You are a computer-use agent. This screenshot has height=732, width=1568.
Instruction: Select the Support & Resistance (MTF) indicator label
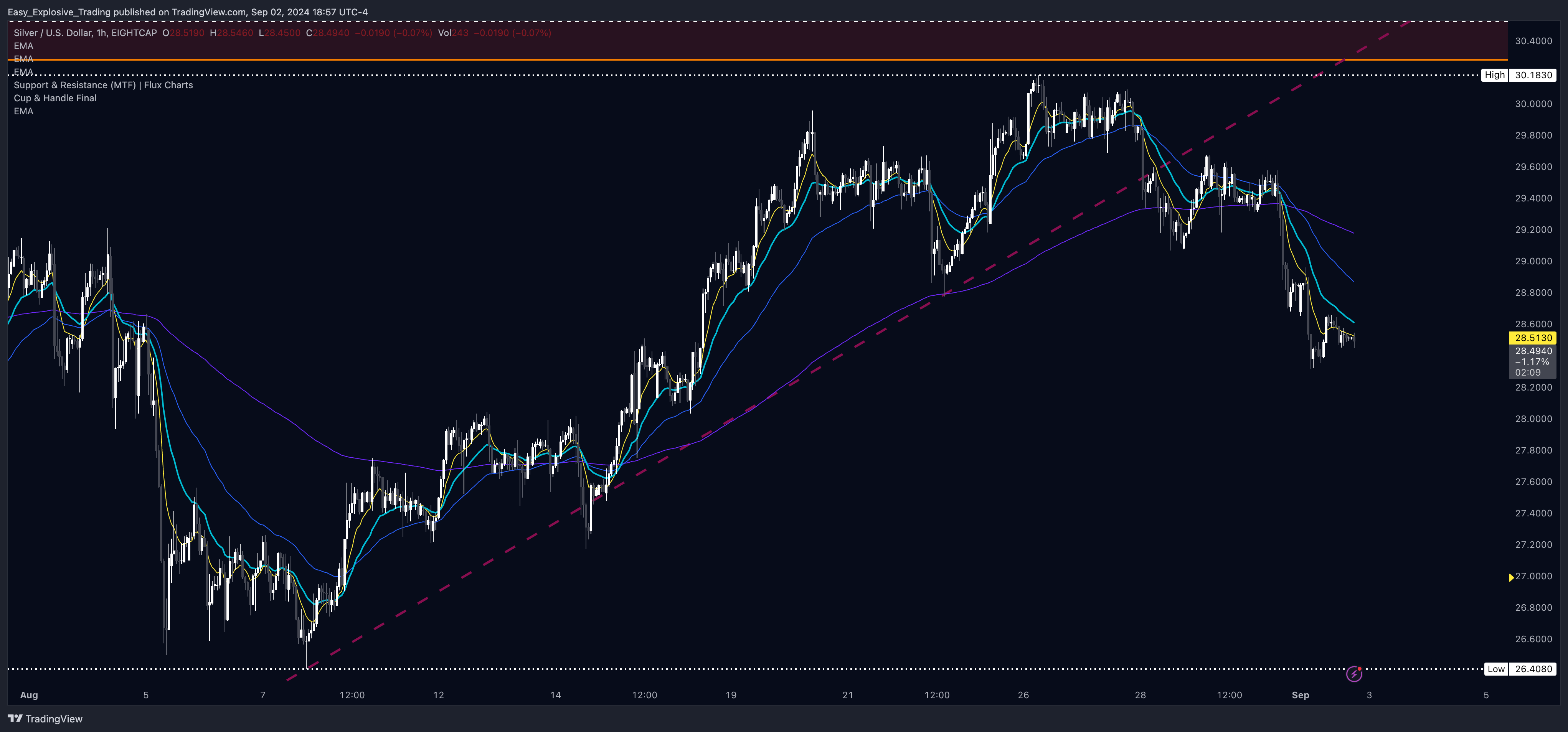coord(104,85)
